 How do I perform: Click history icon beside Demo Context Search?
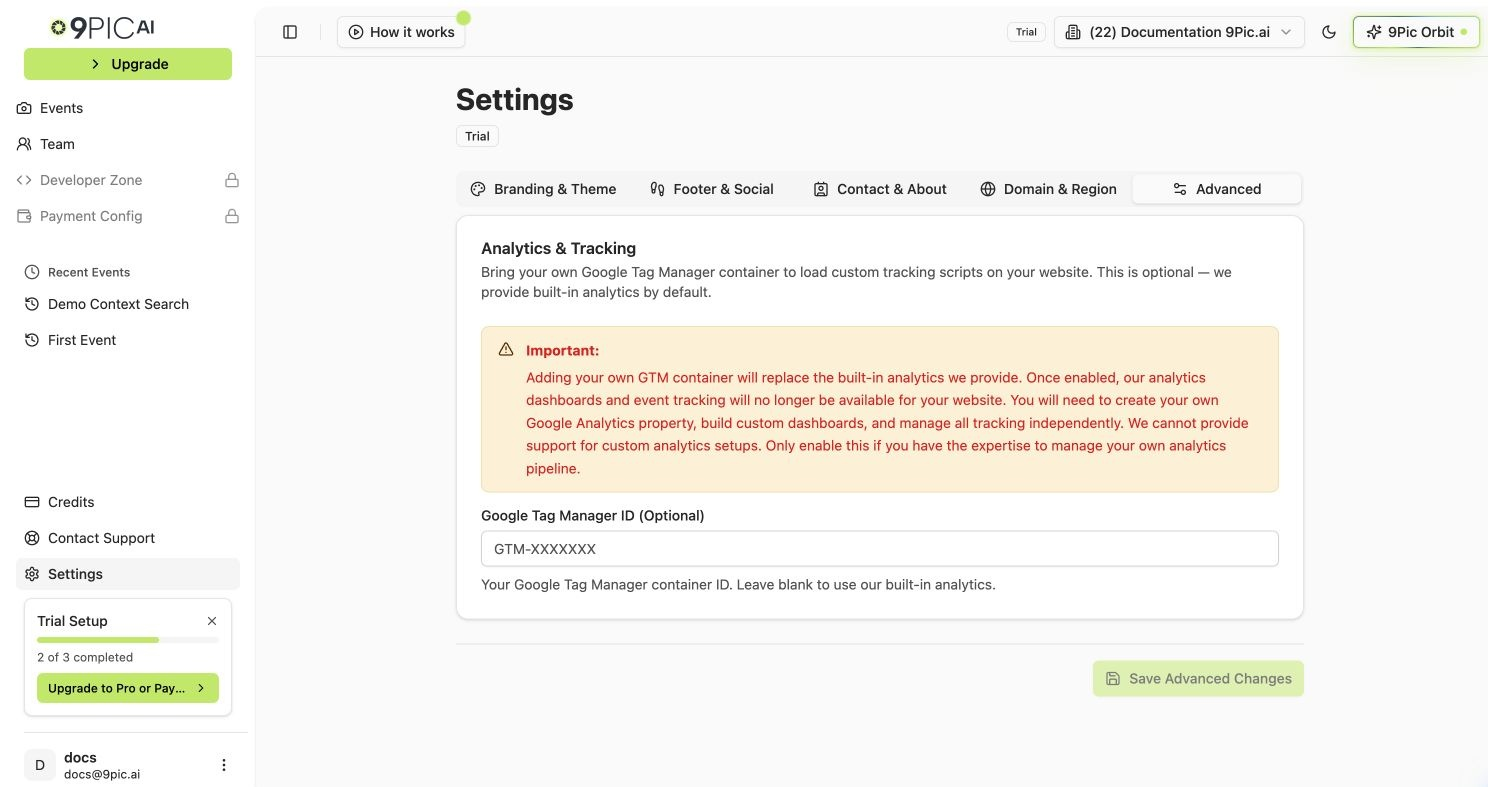click(x=32, y=304)
